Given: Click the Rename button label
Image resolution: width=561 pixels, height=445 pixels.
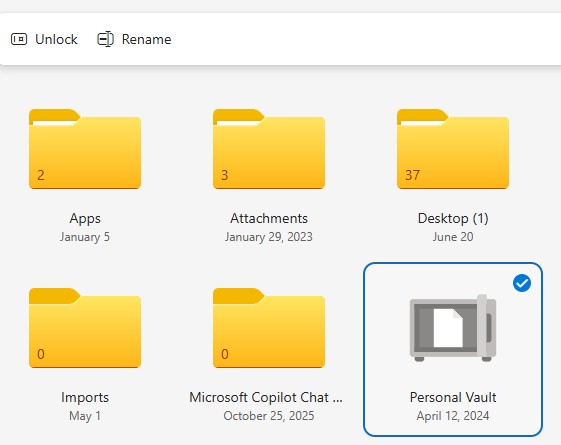Looking at the screenshot, I should coord(146,39).
